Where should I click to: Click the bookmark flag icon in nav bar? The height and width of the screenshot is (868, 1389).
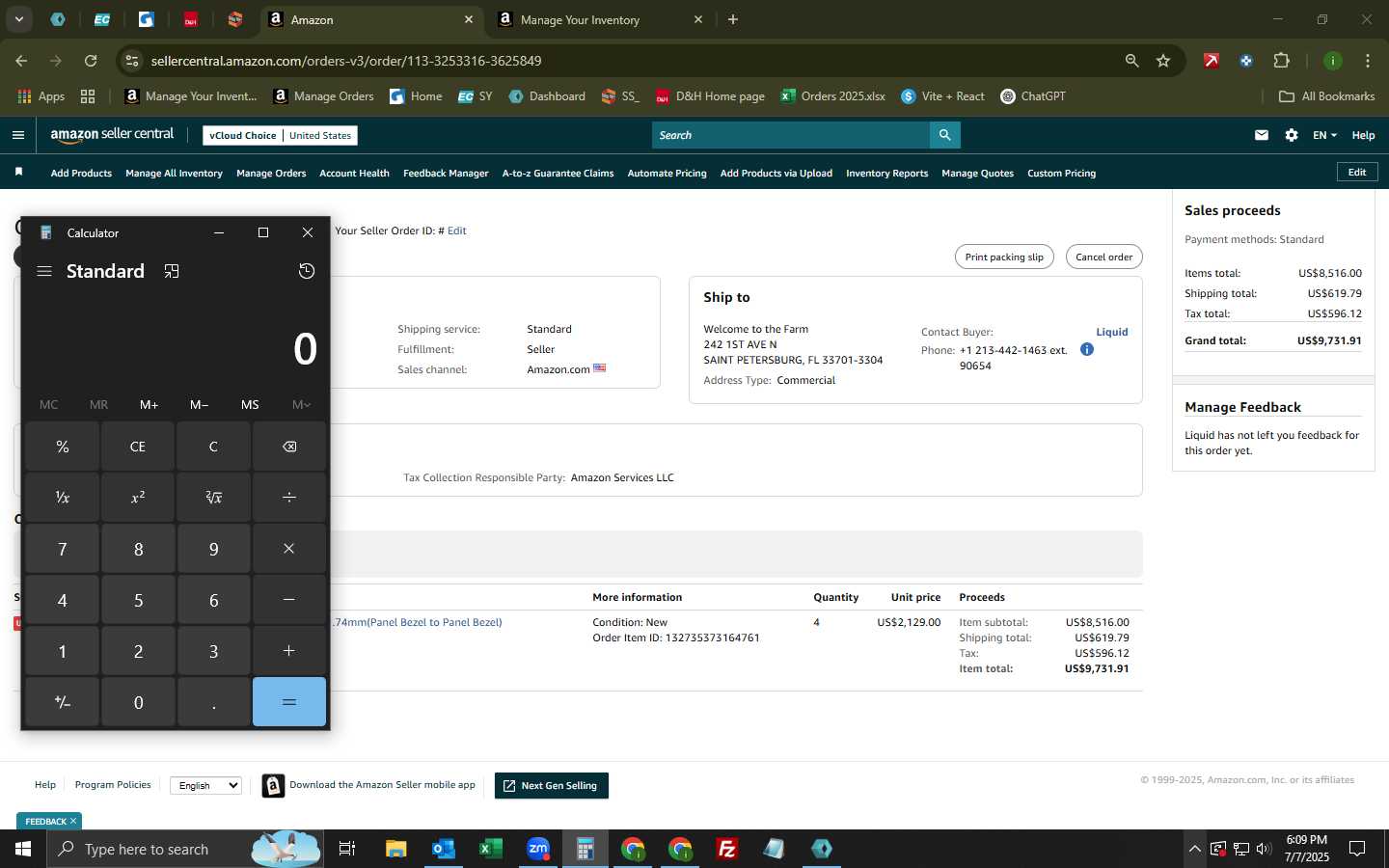click(18, 172)
